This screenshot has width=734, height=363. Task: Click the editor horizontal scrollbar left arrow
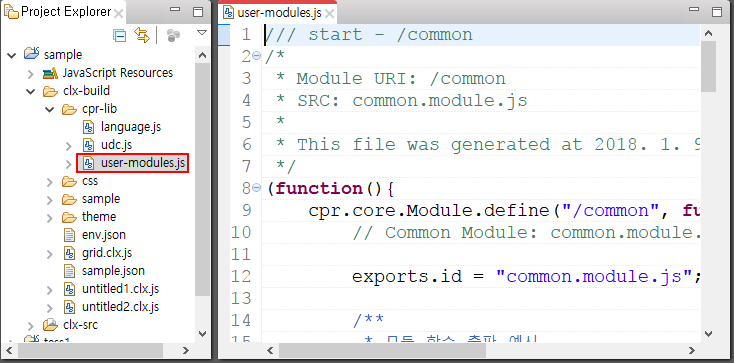270,350
